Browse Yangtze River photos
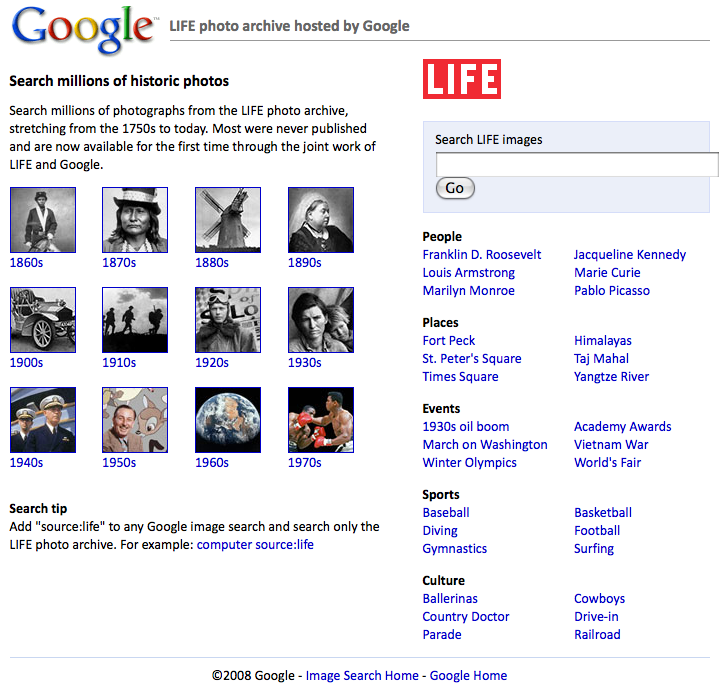This screenshot has height=692, width=722. 611,377
